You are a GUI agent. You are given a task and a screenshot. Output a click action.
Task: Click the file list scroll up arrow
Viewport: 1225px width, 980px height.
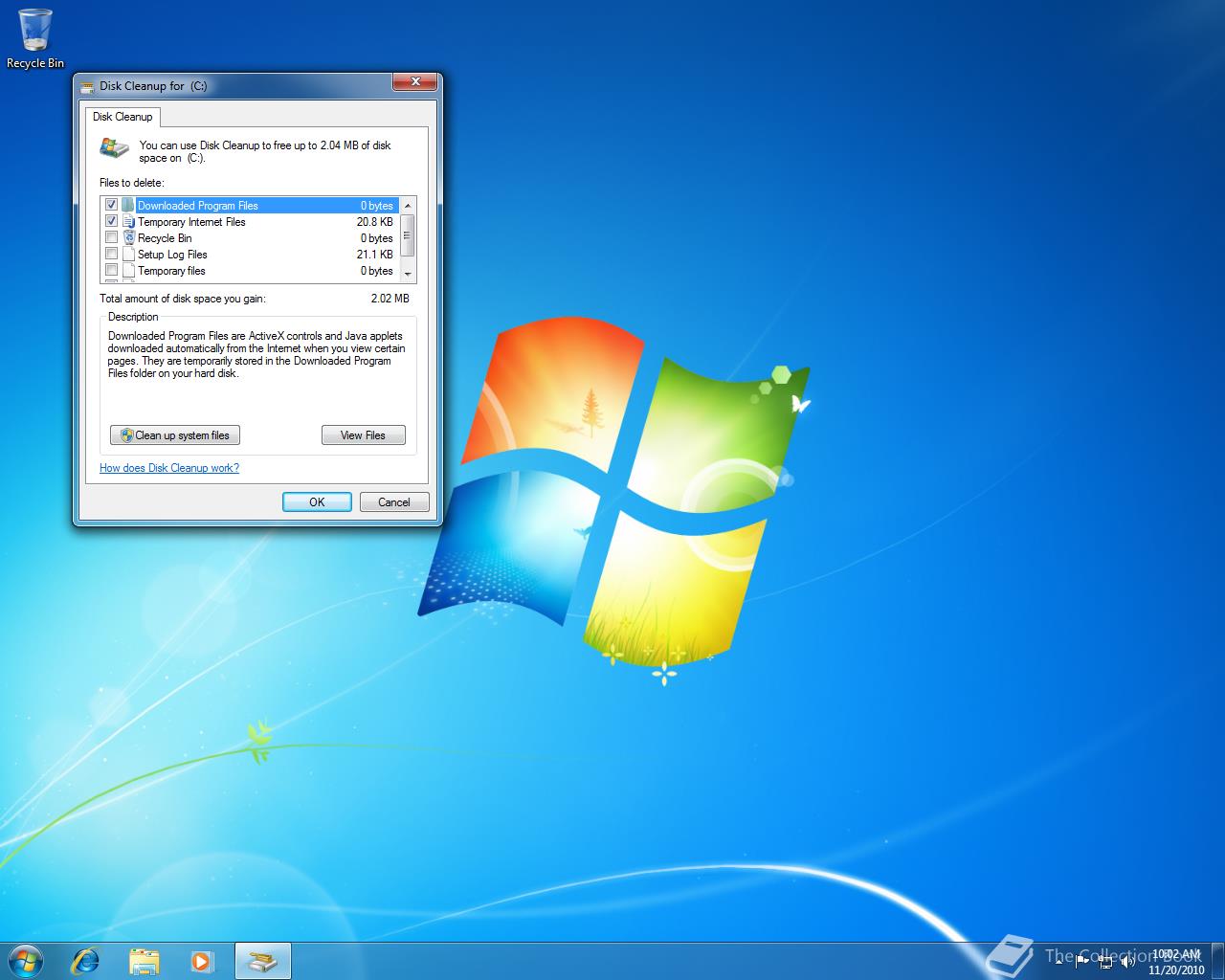coord(409,205)
